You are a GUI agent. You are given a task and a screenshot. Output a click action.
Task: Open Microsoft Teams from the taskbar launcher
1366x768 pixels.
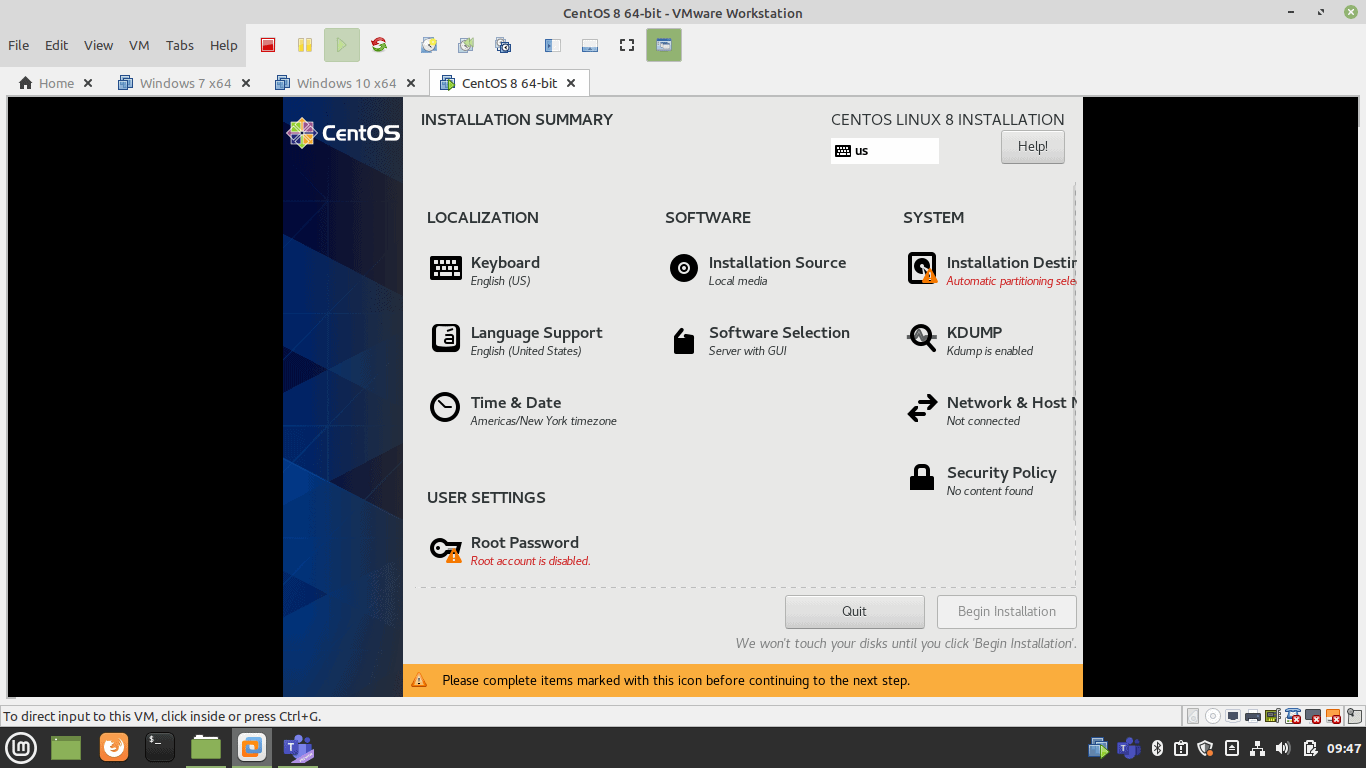(x=298, y=747)
